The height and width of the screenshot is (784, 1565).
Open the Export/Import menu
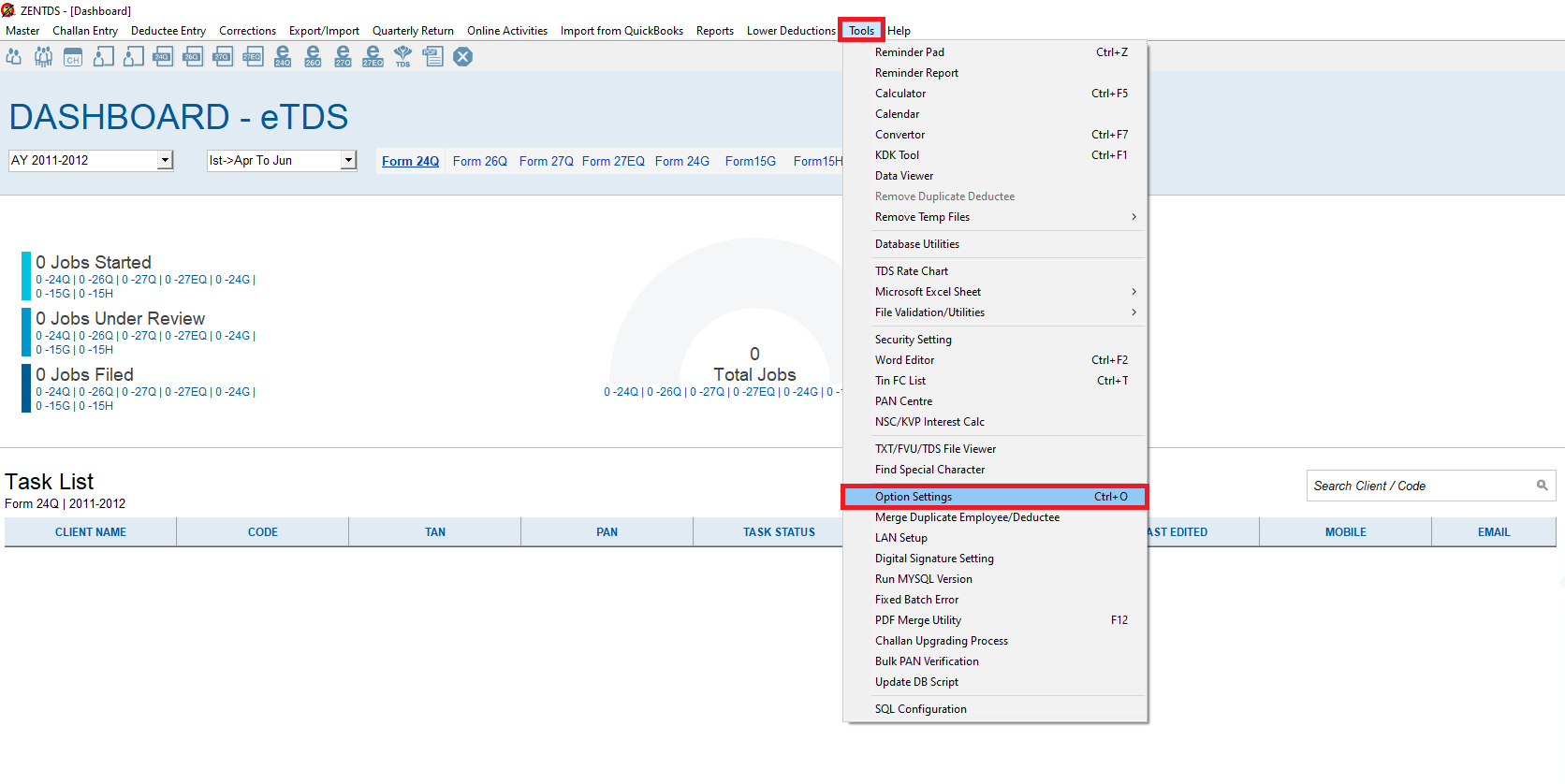point(324,31)
